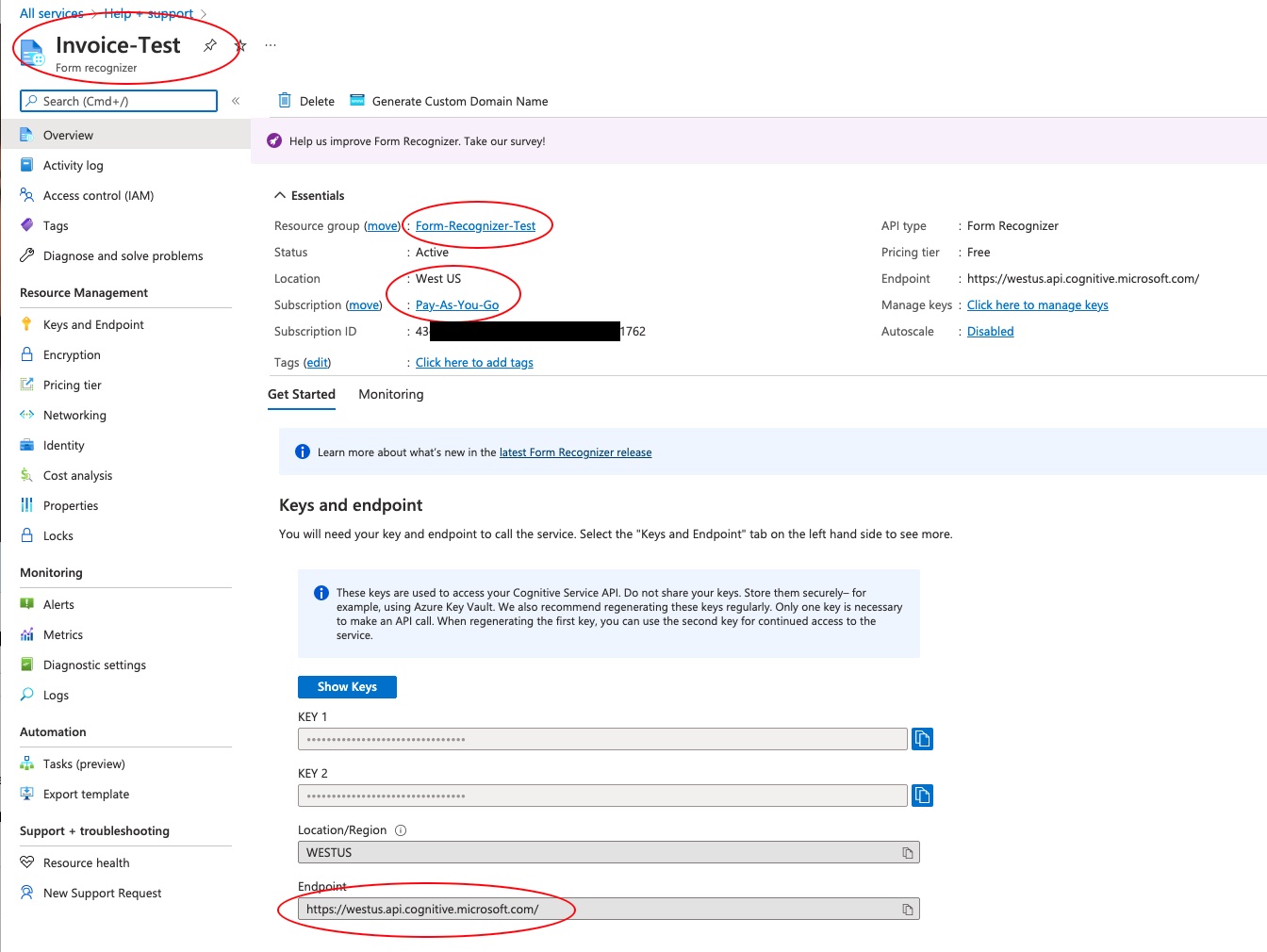This screenshot has width=1267, height=952.
Task: Open the Form-Recognizer-Test resource group link
Action: coord(475,226)
